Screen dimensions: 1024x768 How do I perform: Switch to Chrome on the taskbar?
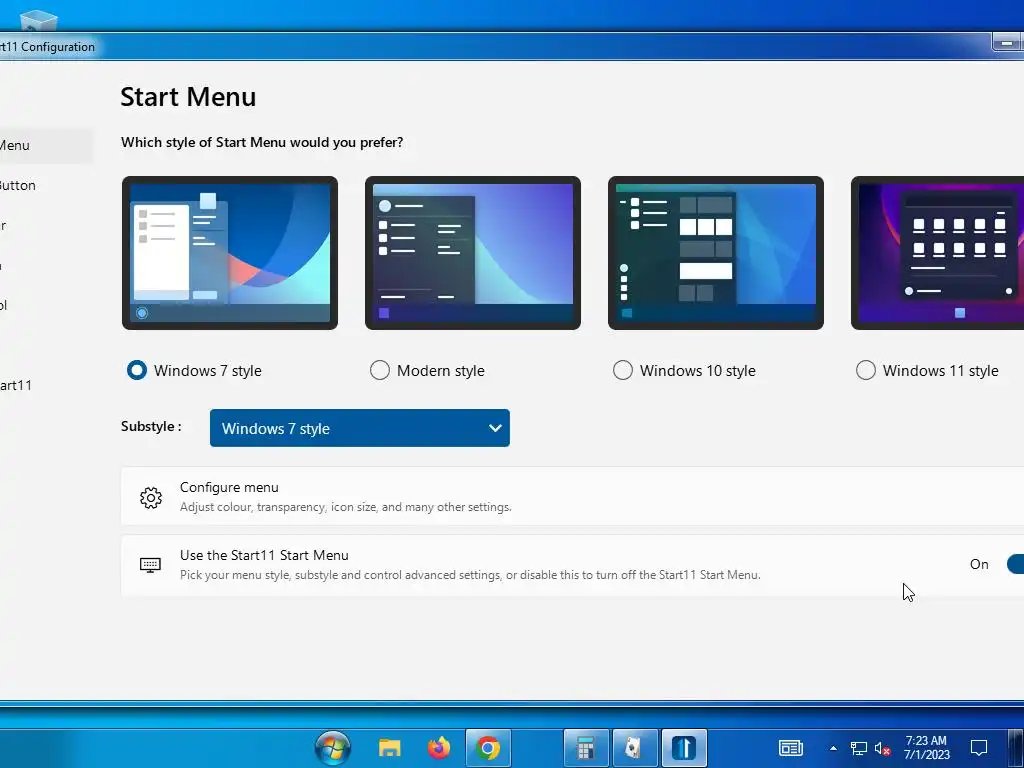tap(488, 748)
